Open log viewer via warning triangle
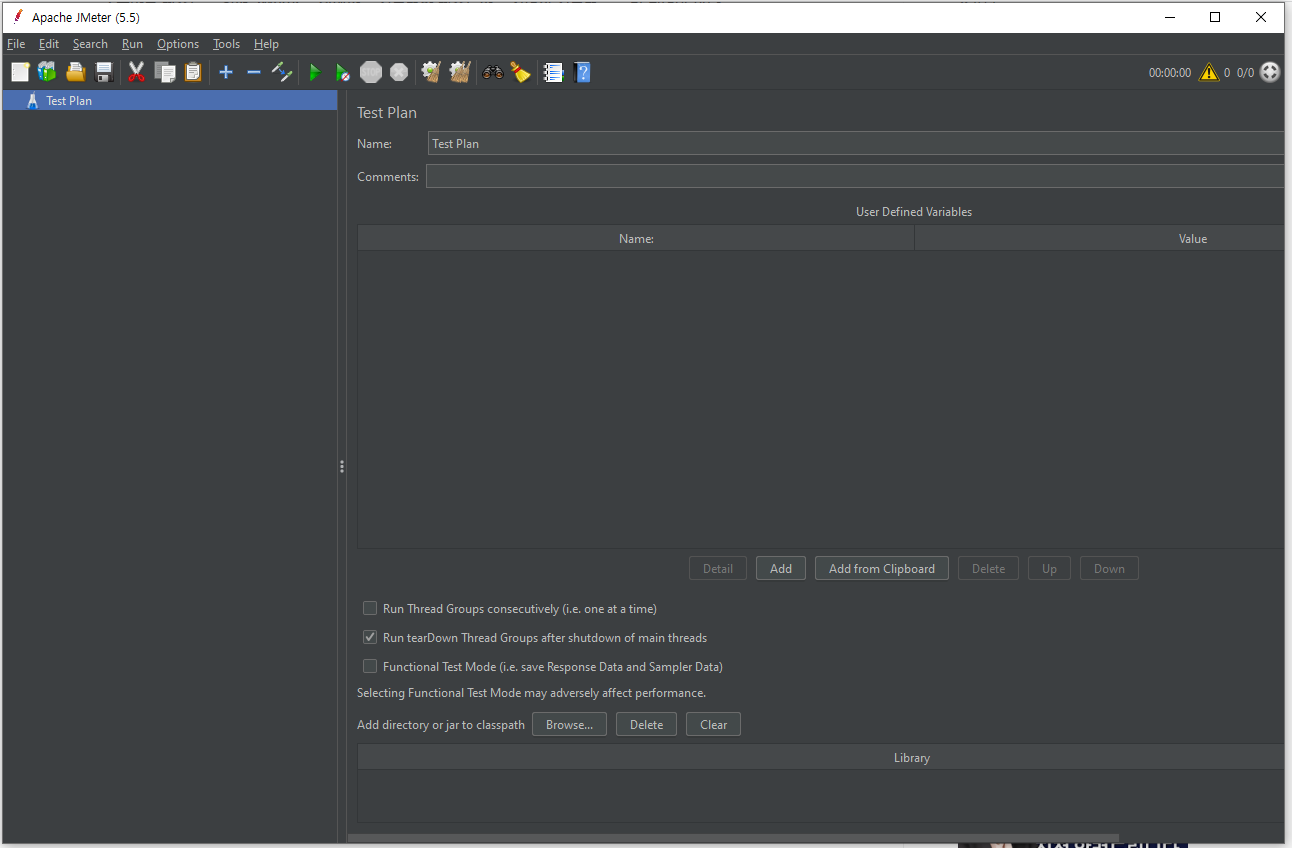Viewport: 1292px width, 848px height. pyautogui.click(x=1209, y=72)
